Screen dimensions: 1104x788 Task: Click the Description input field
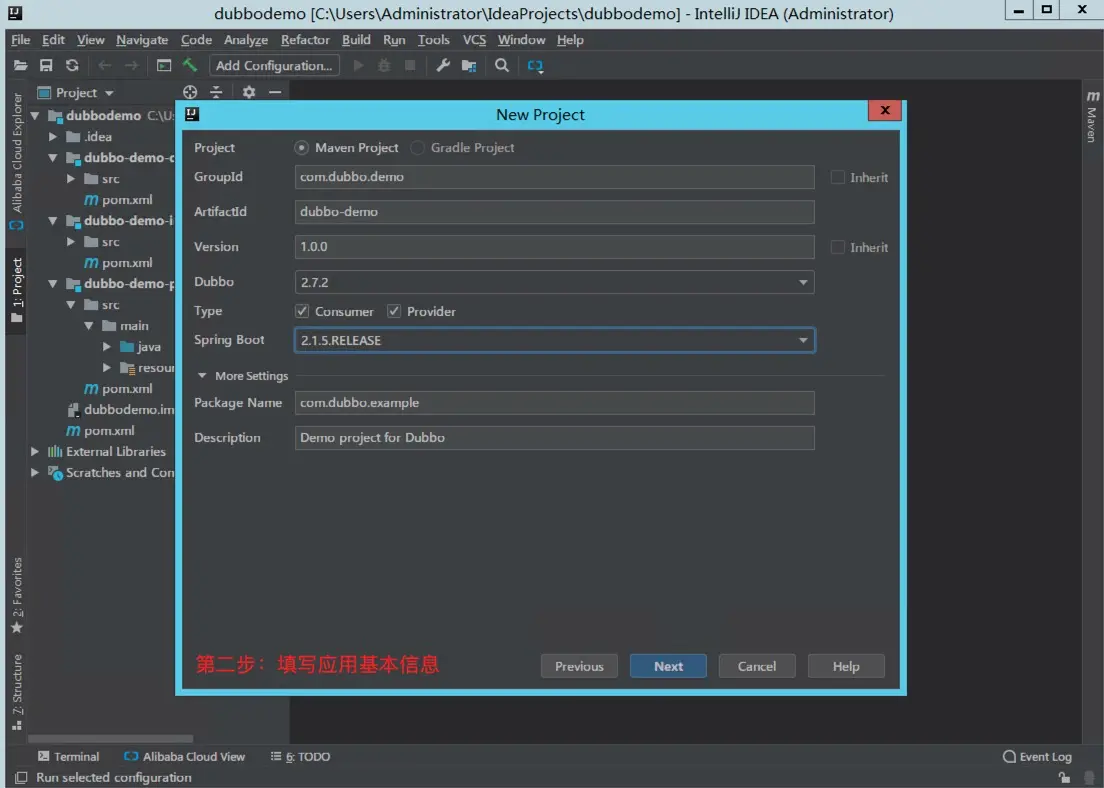coord(554,438)
